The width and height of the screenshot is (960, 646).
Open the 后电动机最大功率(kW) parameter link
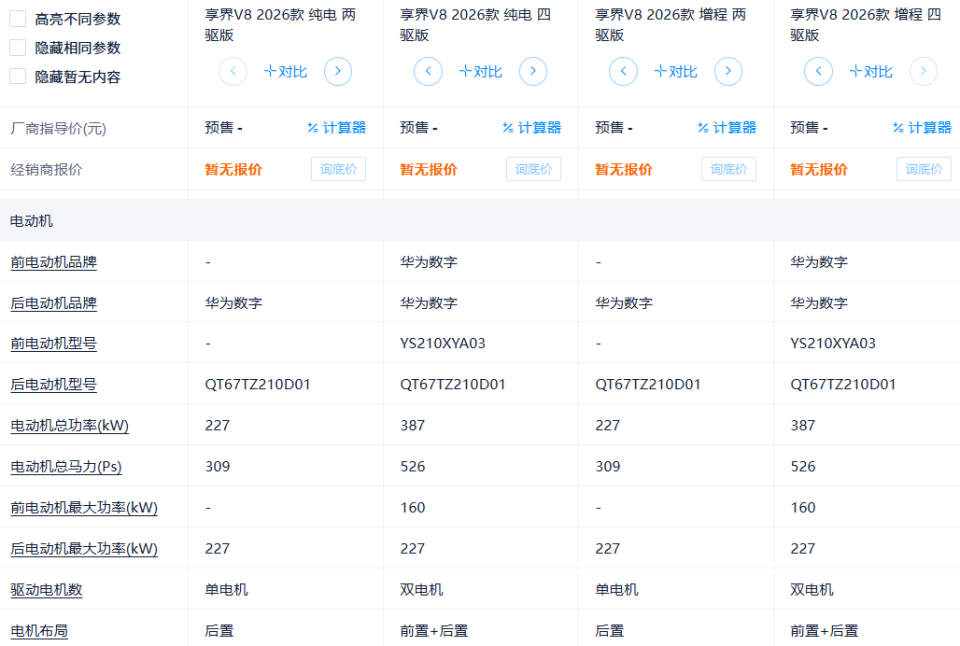point(84,549)
